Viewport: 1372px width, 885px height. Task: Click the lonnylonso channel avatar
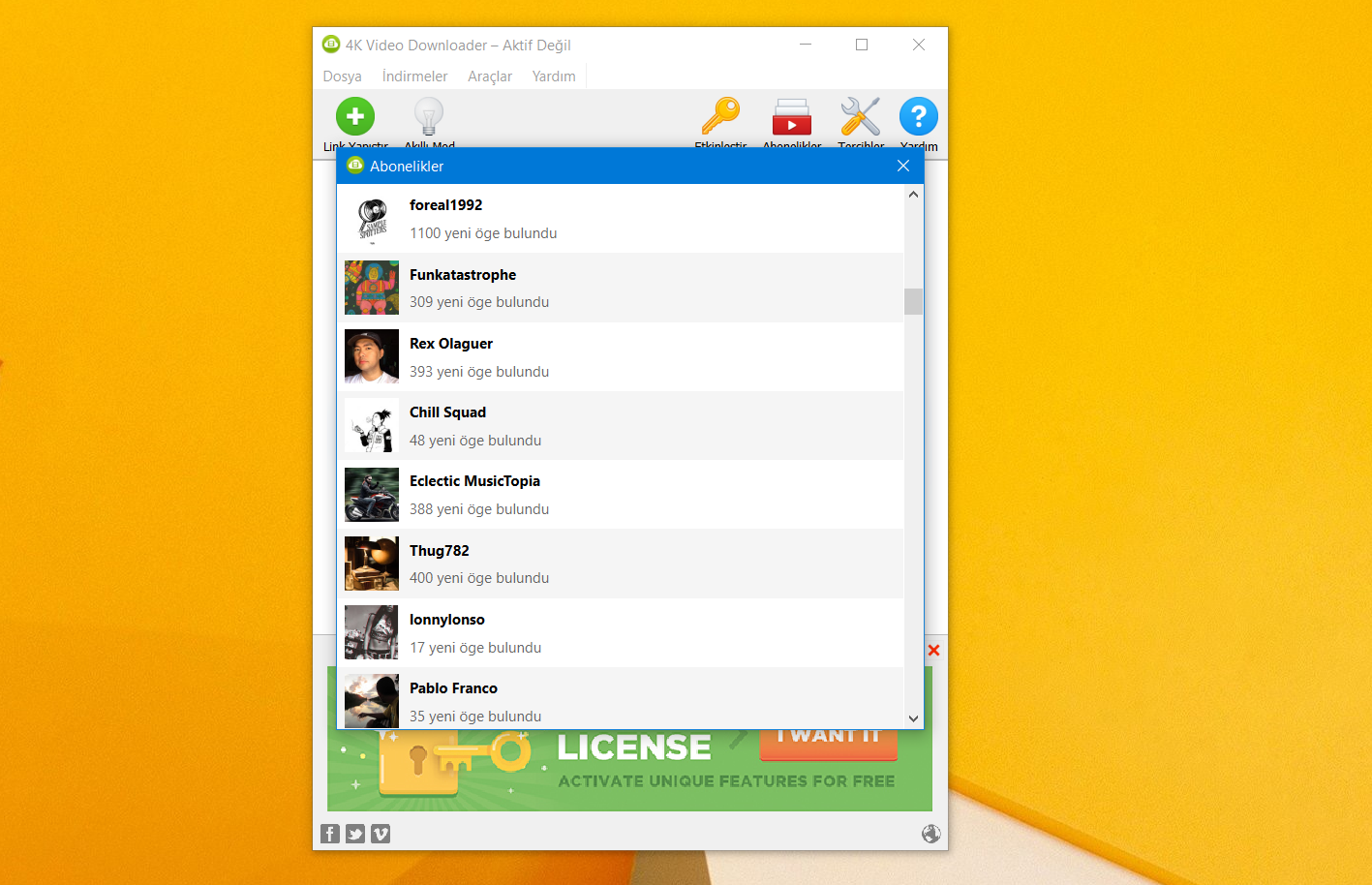click(372, 632)
